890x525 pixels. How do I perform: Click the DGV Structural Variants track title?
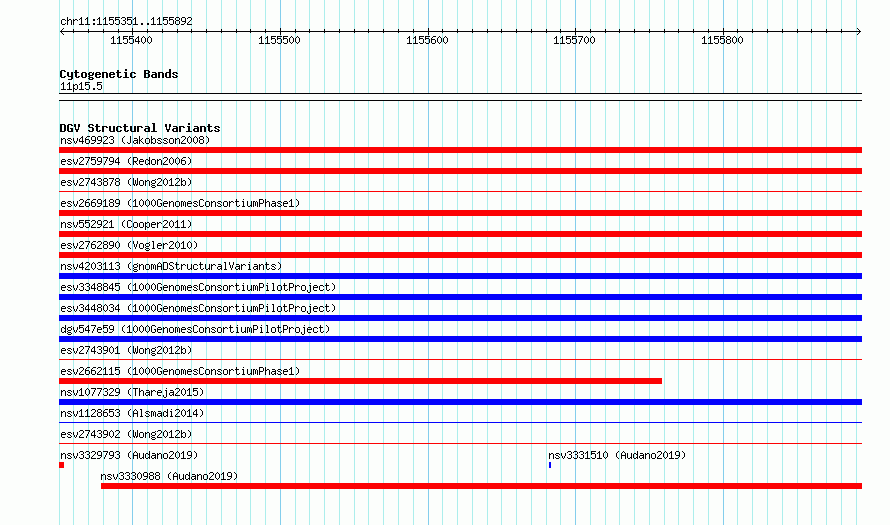point(140,128)
